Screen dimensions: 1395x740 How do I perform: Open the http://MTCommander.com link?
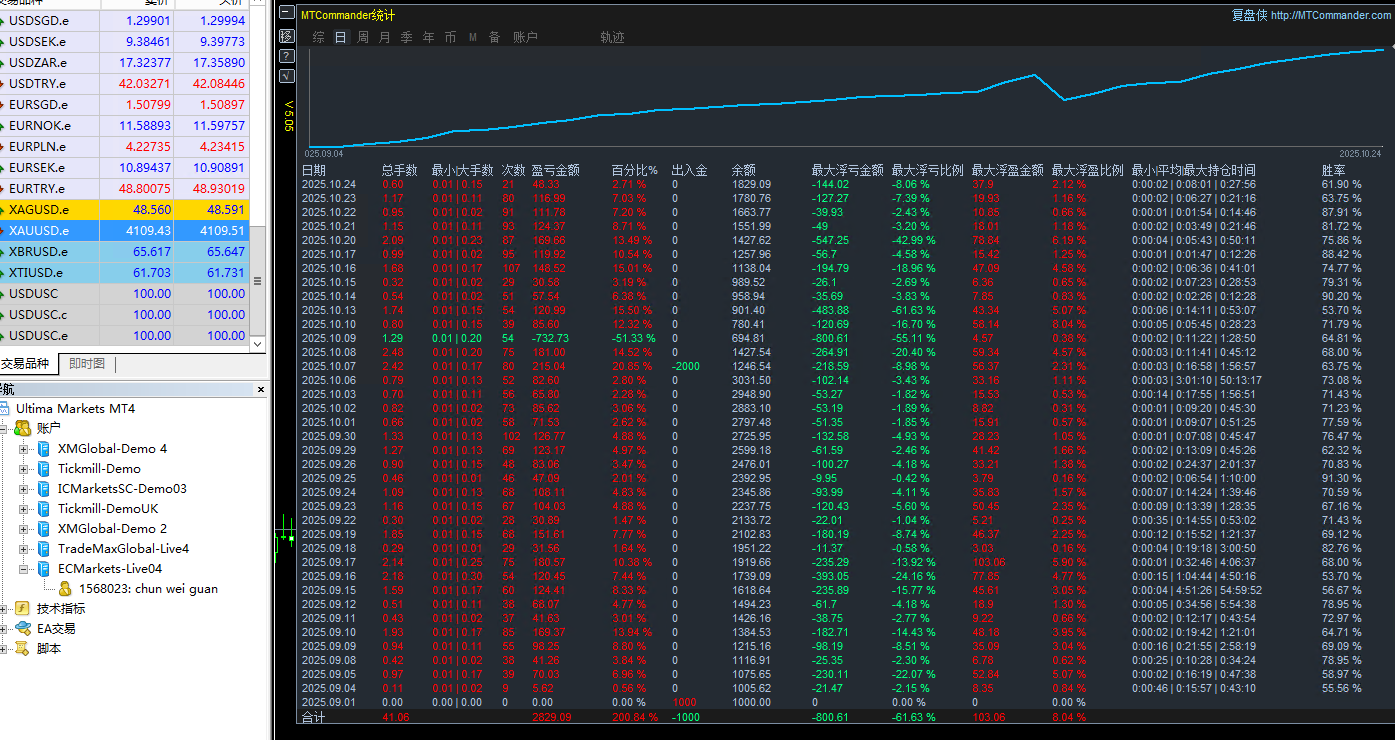pyautogui.click(x=1331, y=15)
